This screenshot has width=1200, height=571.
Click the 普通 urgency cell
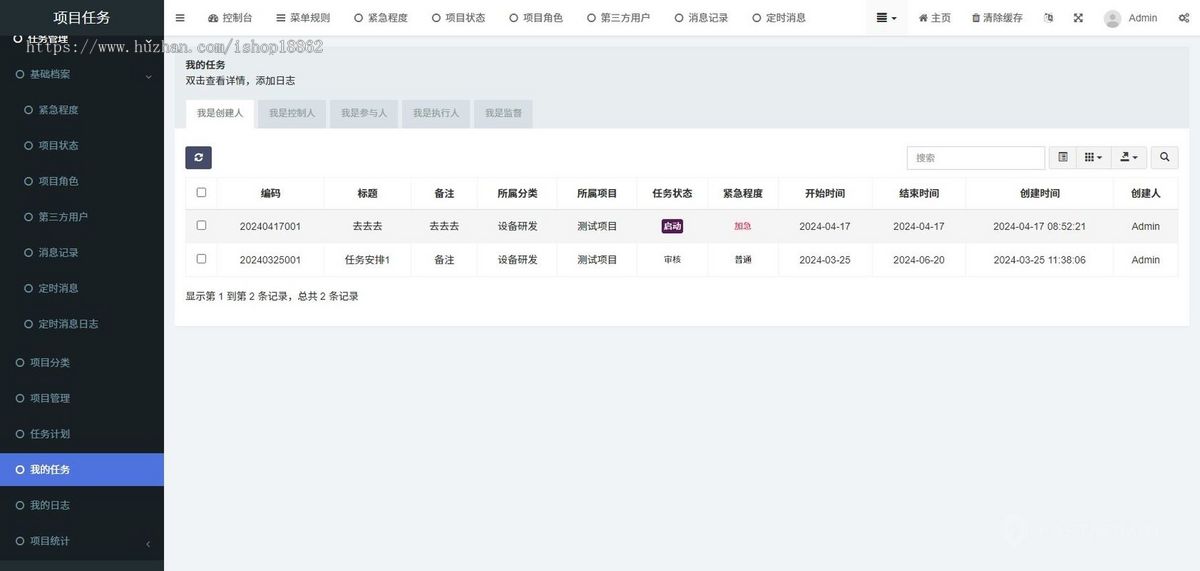pyautogui.click(x=743, y=259)
